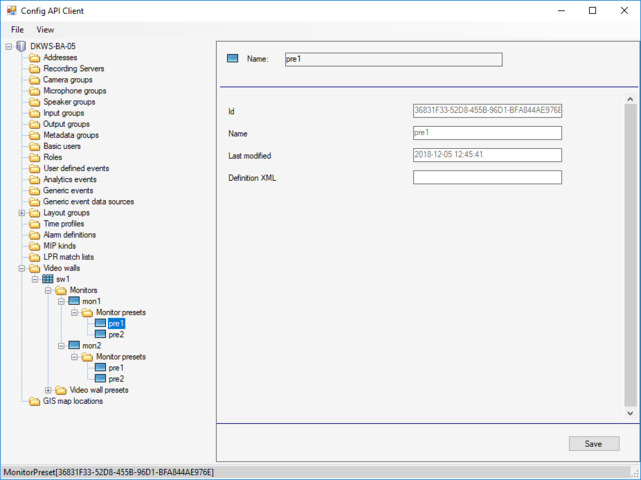Viewport: 641px width, 480px height.
Task: Click the scroll down arrow in details panel
Action: (x=630, y=413)
